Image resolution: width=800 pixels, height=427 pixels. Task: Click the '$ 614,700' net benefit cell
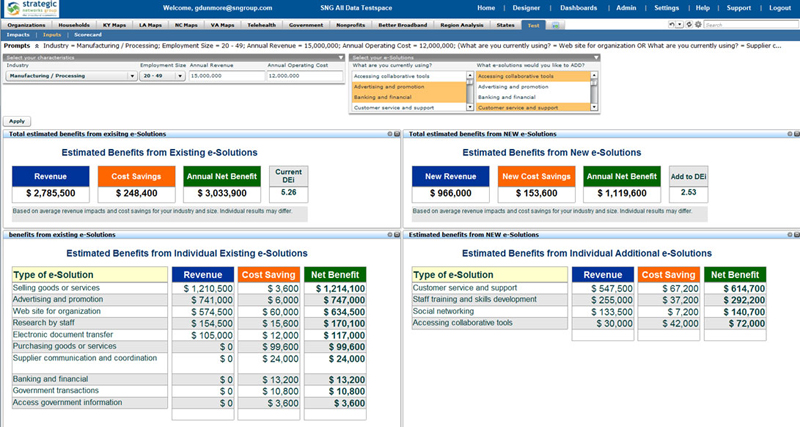pos(735,288)
